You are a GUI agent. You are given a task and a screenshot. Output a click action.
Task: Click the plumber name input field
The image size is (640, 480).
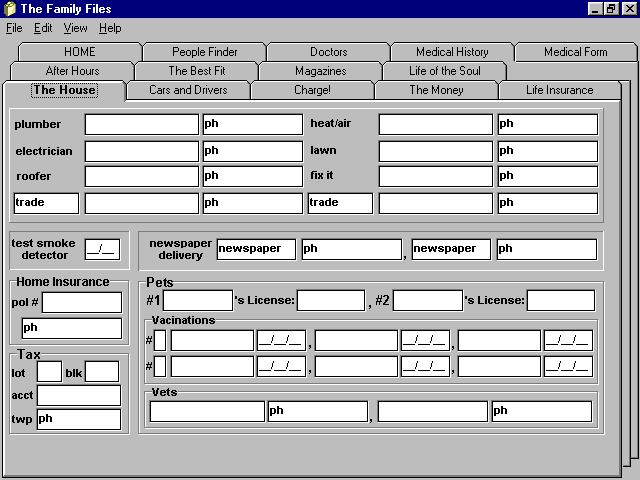(141, 125)
